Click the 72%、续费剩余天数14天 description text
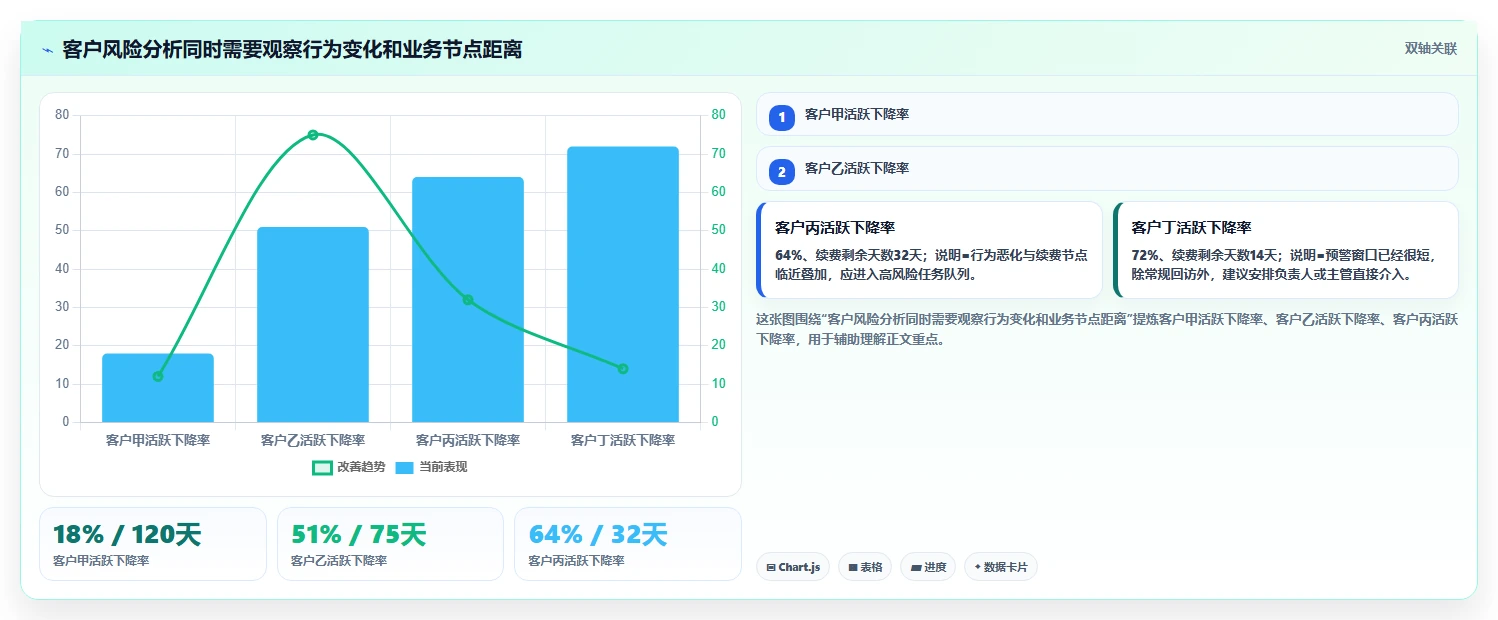Screen dimensions: 1498x620 (x=1283, y=264)
